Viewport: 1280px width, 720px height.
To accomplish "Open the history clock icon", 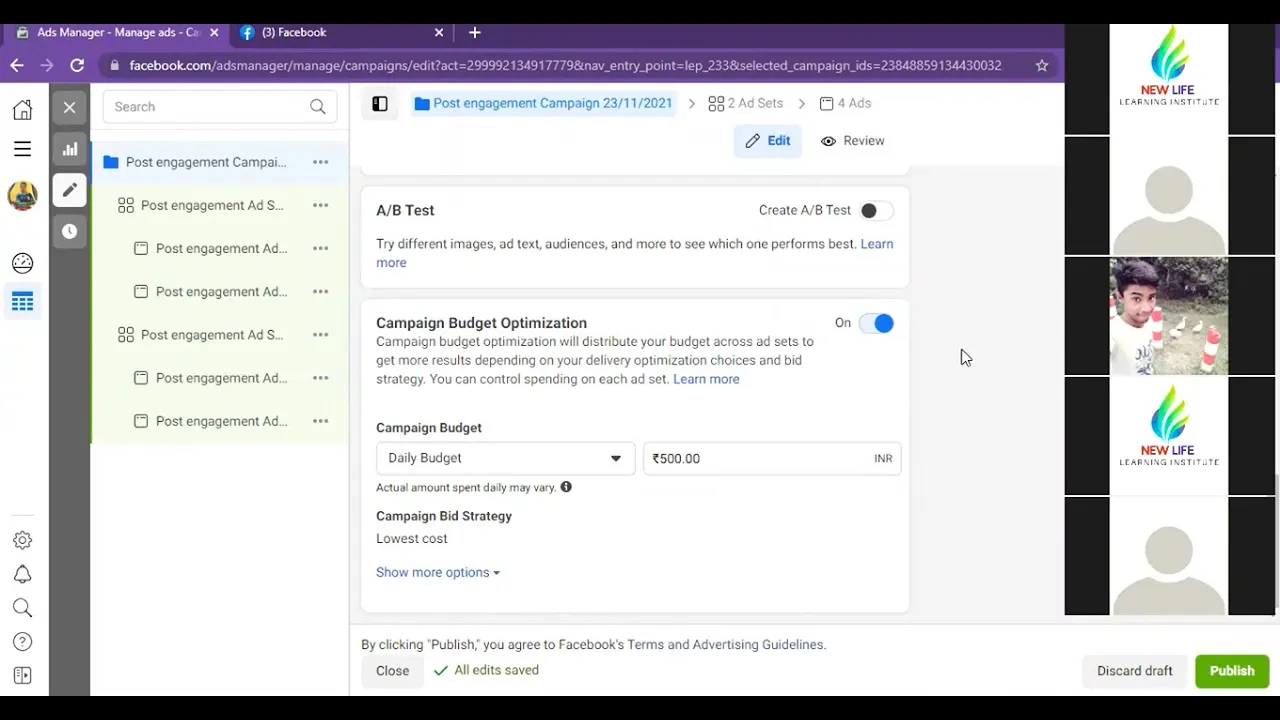I will coord(69,231).
